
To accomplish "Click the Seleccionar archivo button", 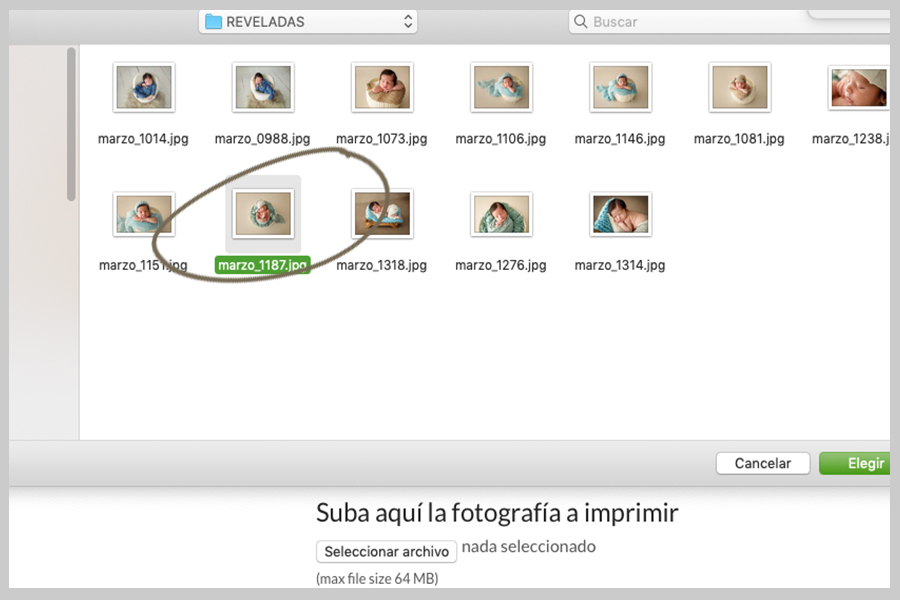I will point(387,552).
